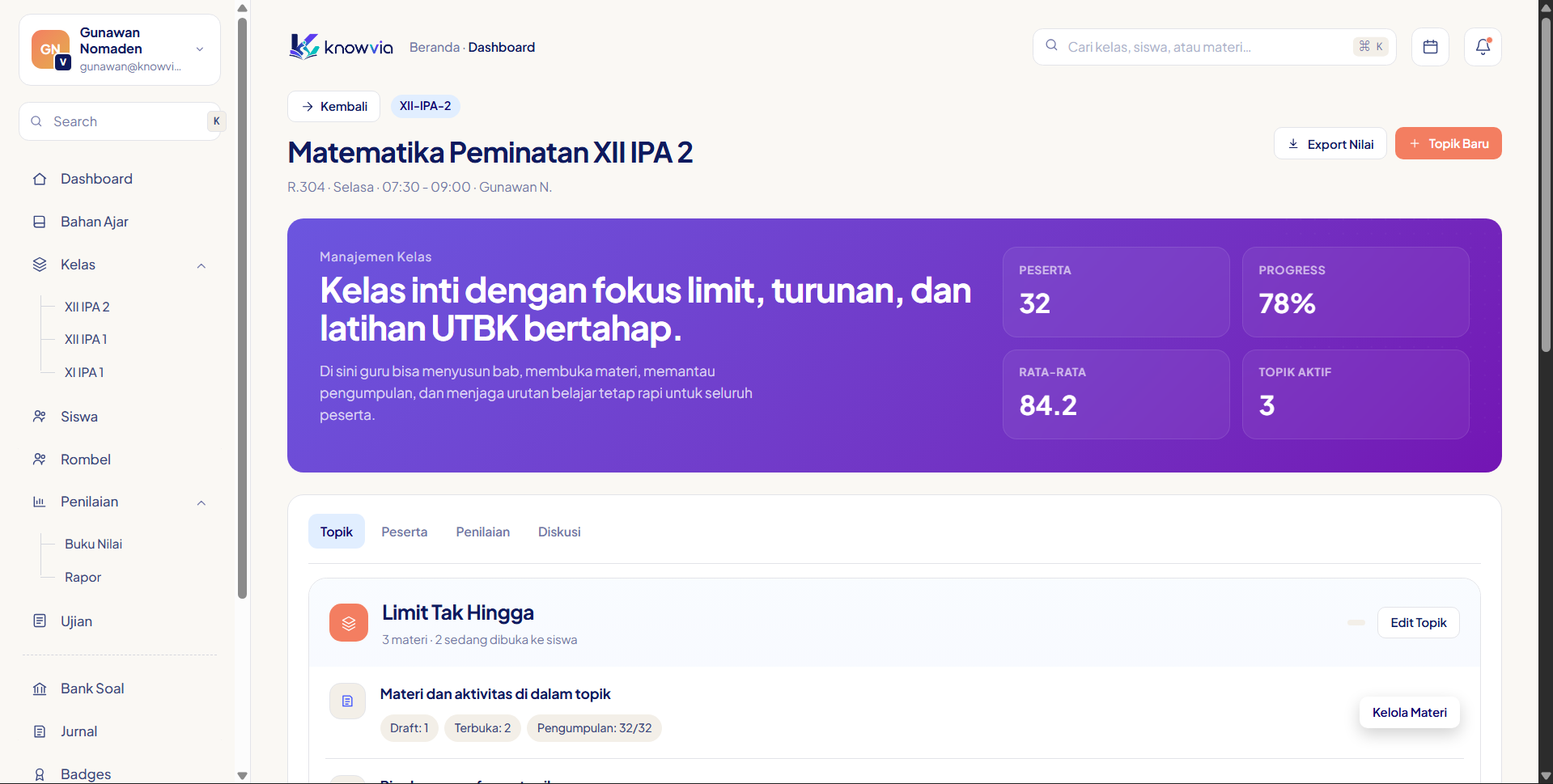Switch to the Diskusi tab
This screenshot has height=784, width=1553.
click(559, 532)
